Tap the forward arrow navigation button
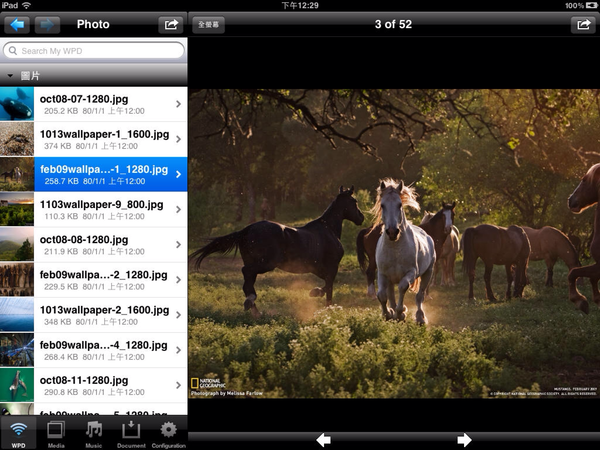The width and height of the screenshot is (600, 450). [x=47, y=24]
